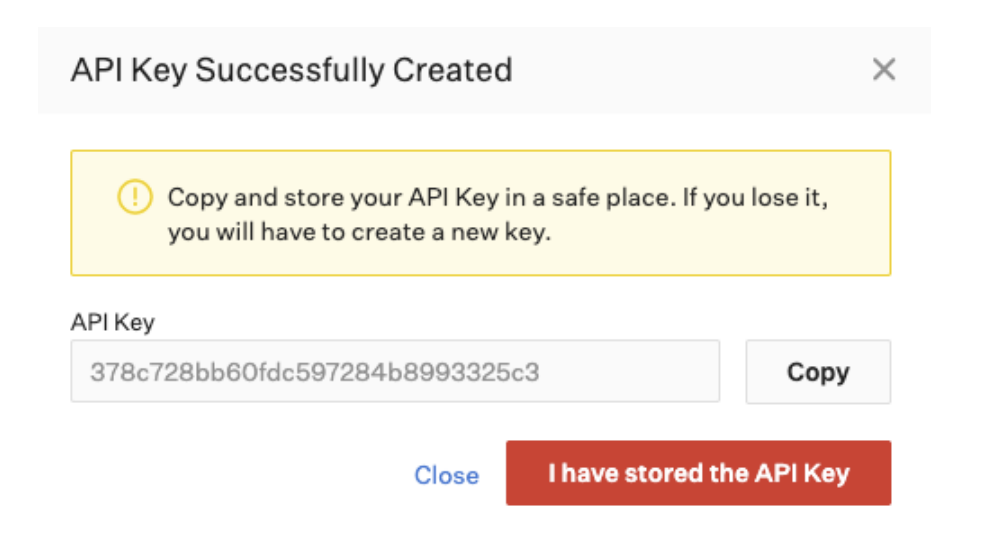Click the yellow warning banner text

click(x=498, y=214)
